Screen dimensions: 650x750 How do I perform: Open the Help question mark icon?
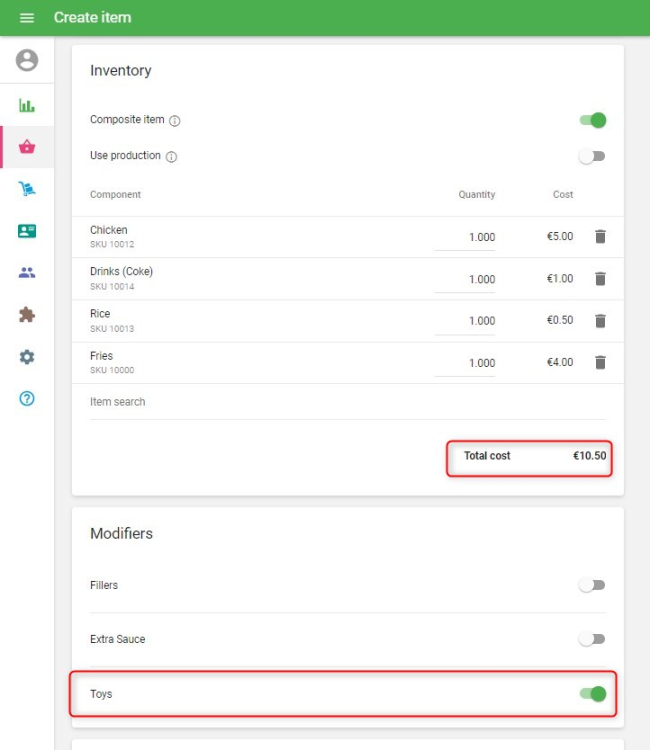point(27,399)
